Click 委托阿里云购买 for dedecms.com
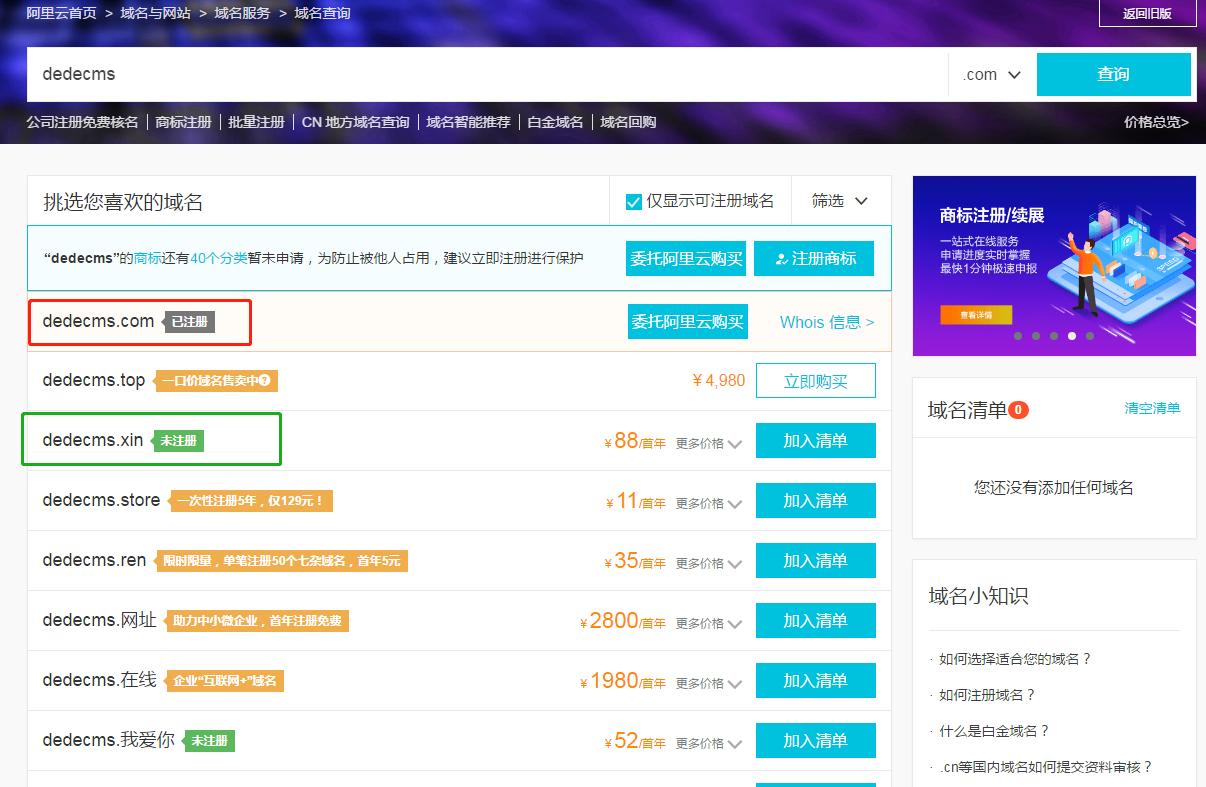1206x787 pixels. click(x=686, y=321)
